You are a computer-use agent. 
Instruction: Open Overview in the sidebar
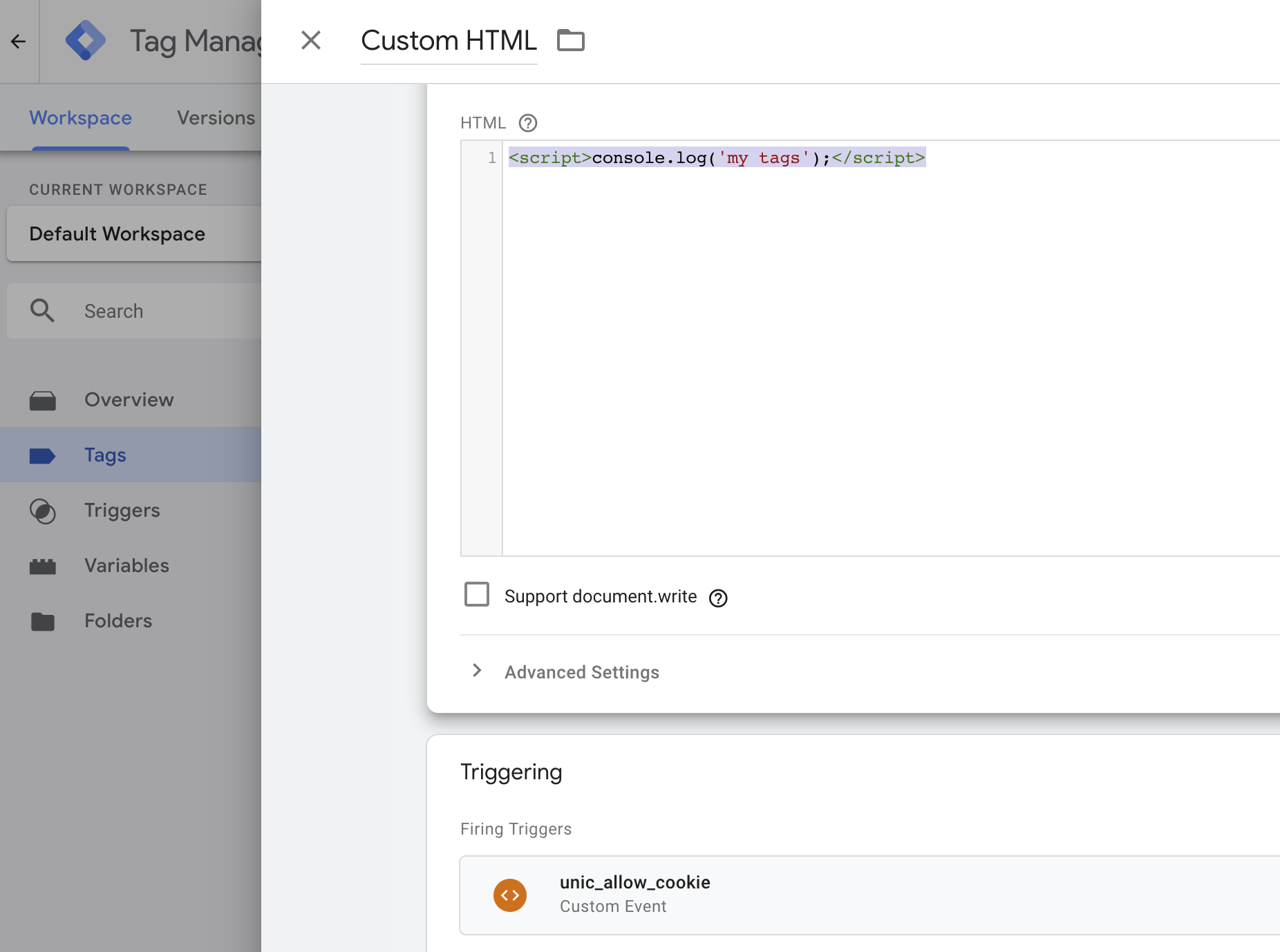129,400
